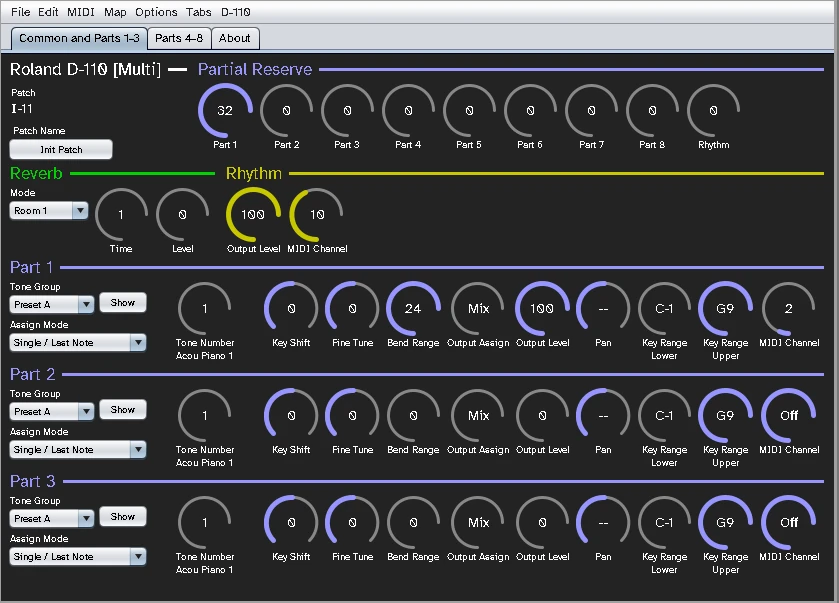Click the Init Patch name button
The height and width of the screenshot is (603, 839).
coord(61,149)
